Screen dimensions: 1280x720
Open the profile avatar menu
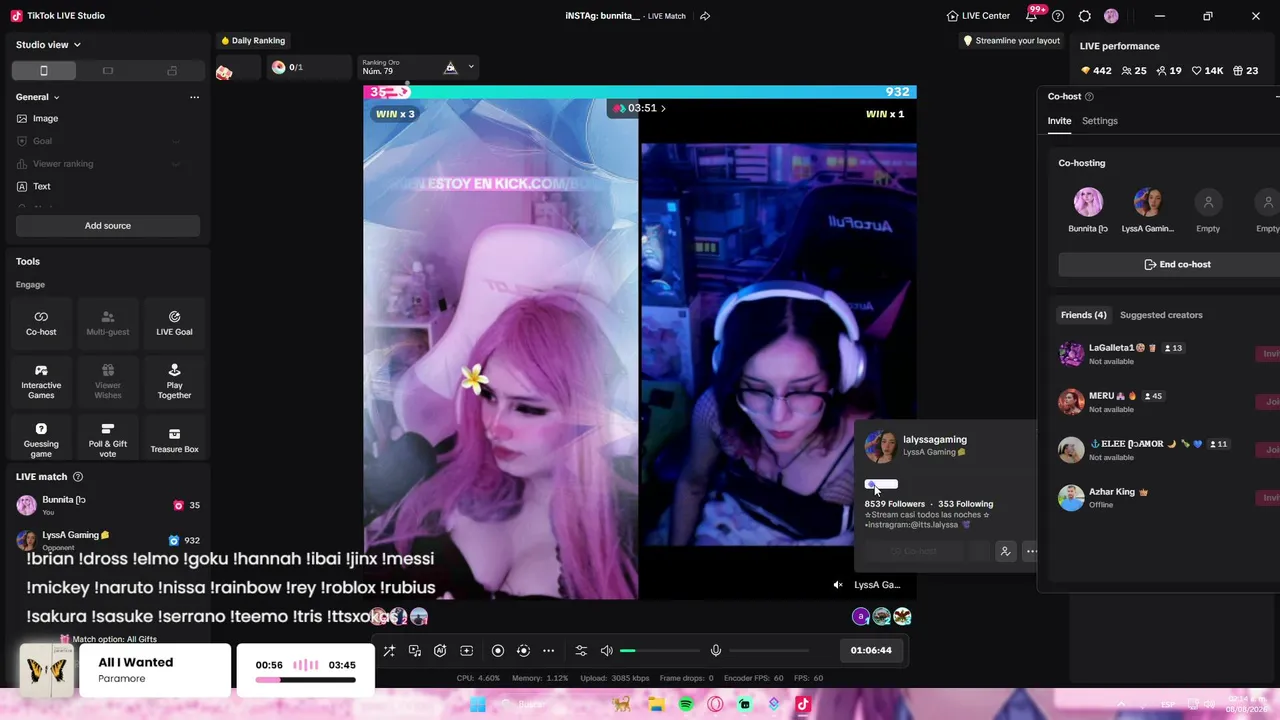(x=1111, y=16)
